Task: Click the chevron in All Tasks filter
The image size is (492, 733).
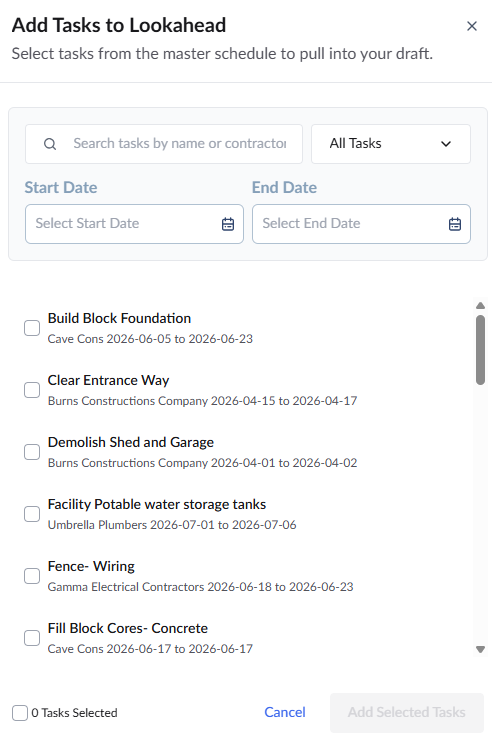Action: point(446,144)
